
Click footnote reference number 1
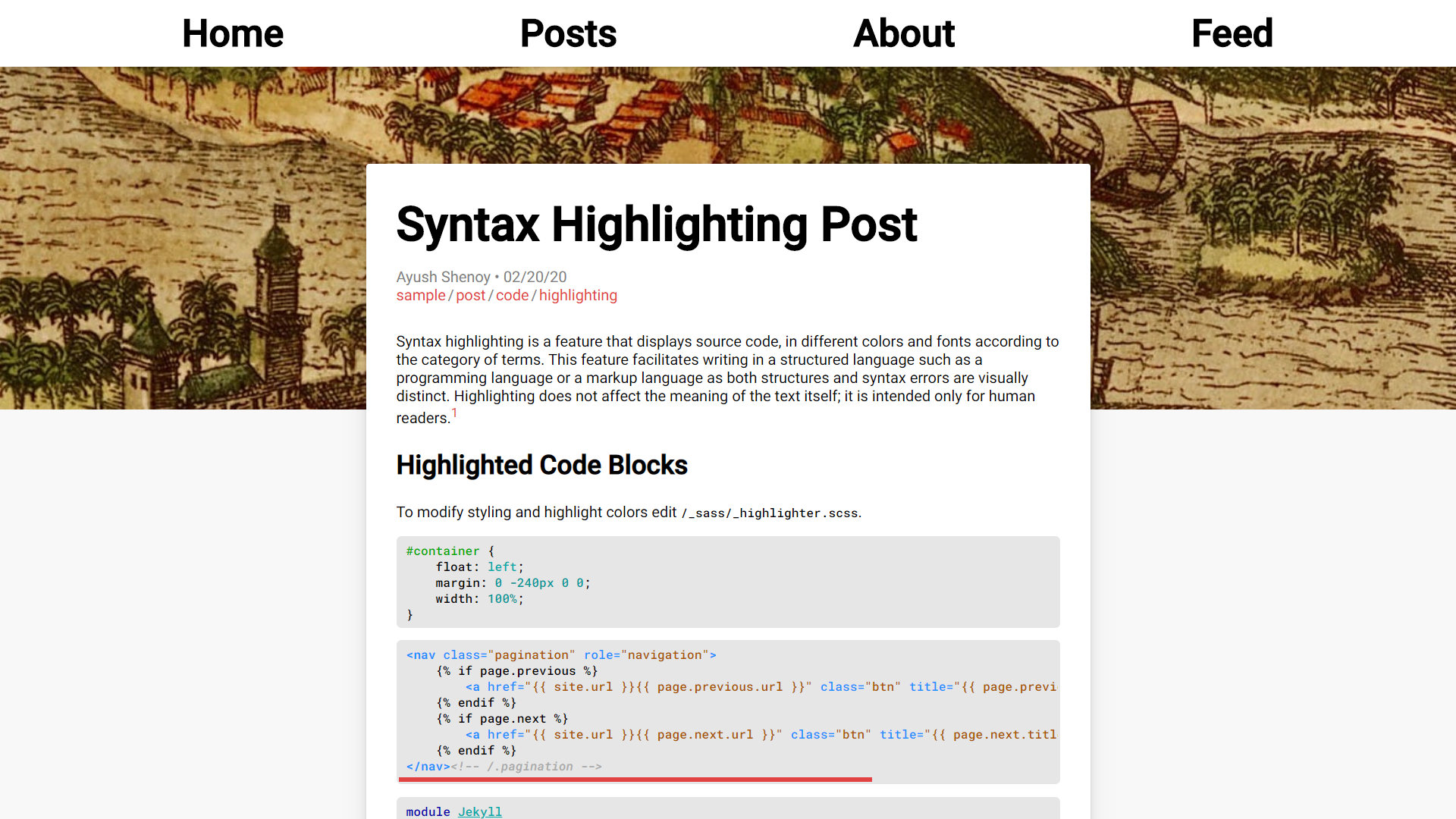click(x=454, y=413)
